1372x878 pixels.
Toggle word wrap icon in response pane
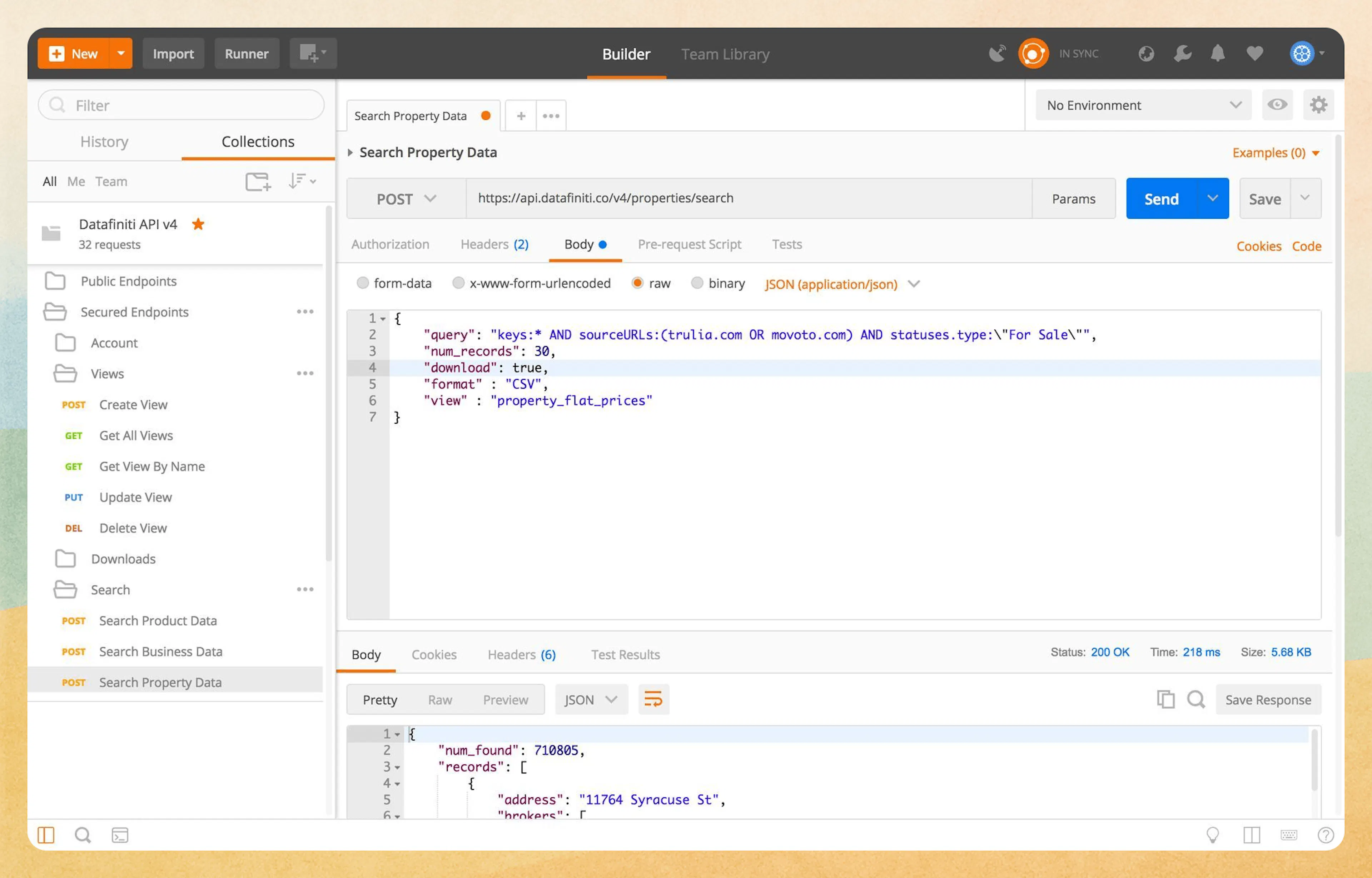pyautogui.click(x=653, y=699)
